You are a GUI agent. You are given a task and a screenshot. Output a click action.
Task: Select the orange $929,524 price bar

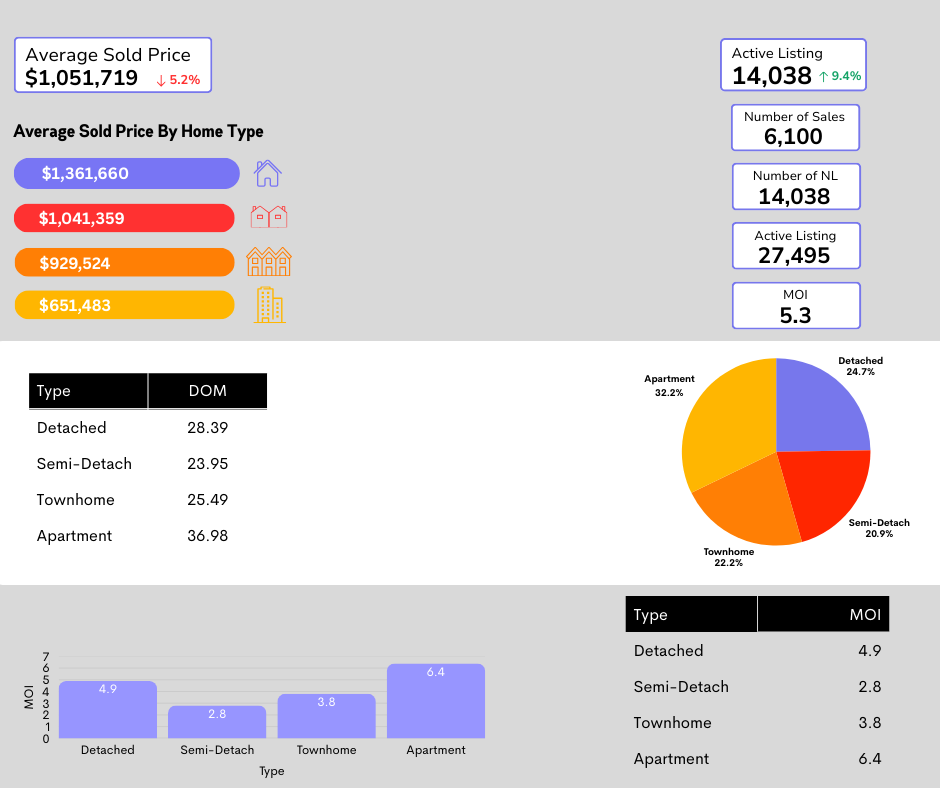click(124, 263)
